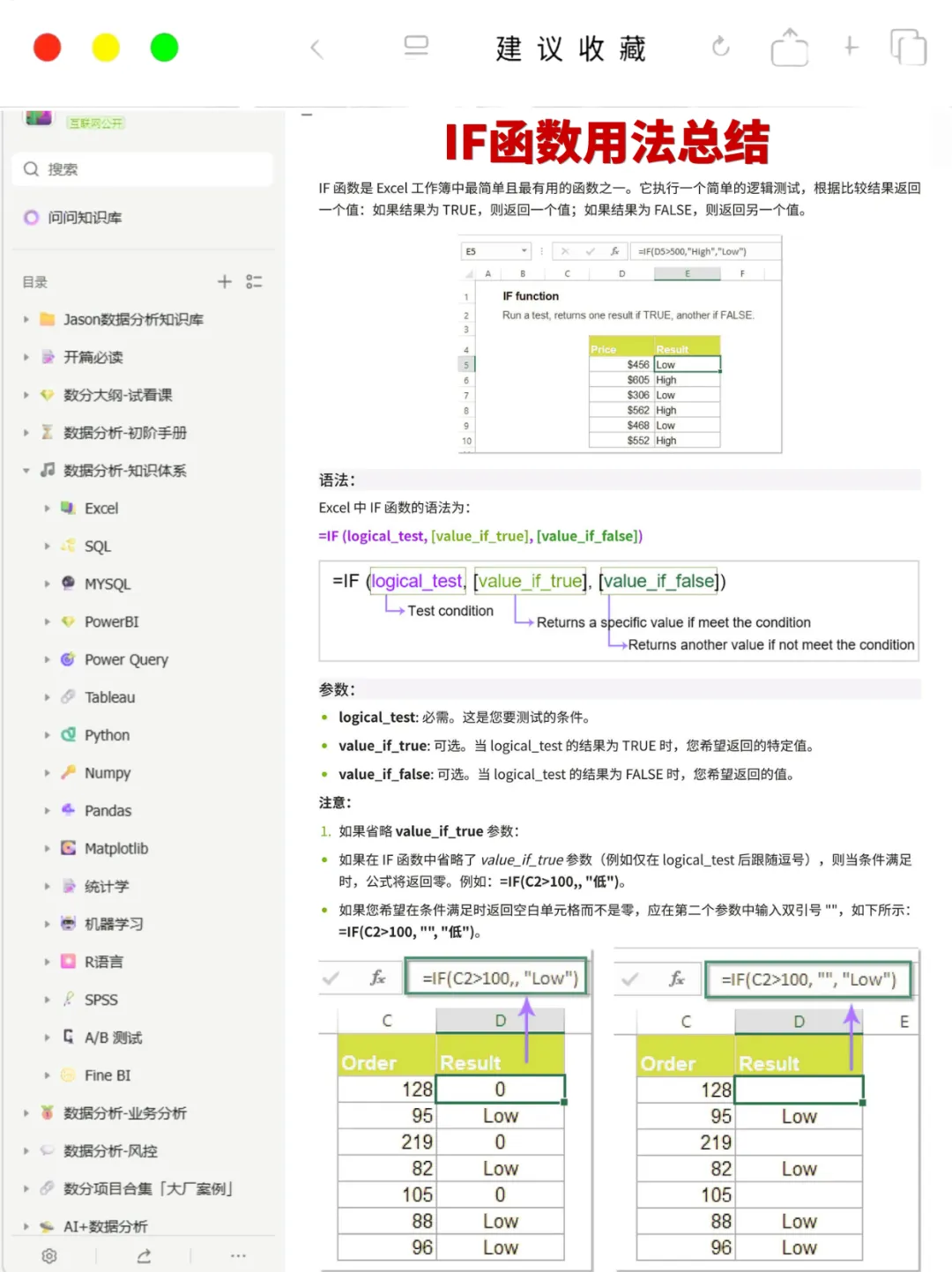This screenshot has width=952, height=1272.
Task: Expand the MYSQL tree node arrow
Action: pyautogui.click(x=48, y=584)
